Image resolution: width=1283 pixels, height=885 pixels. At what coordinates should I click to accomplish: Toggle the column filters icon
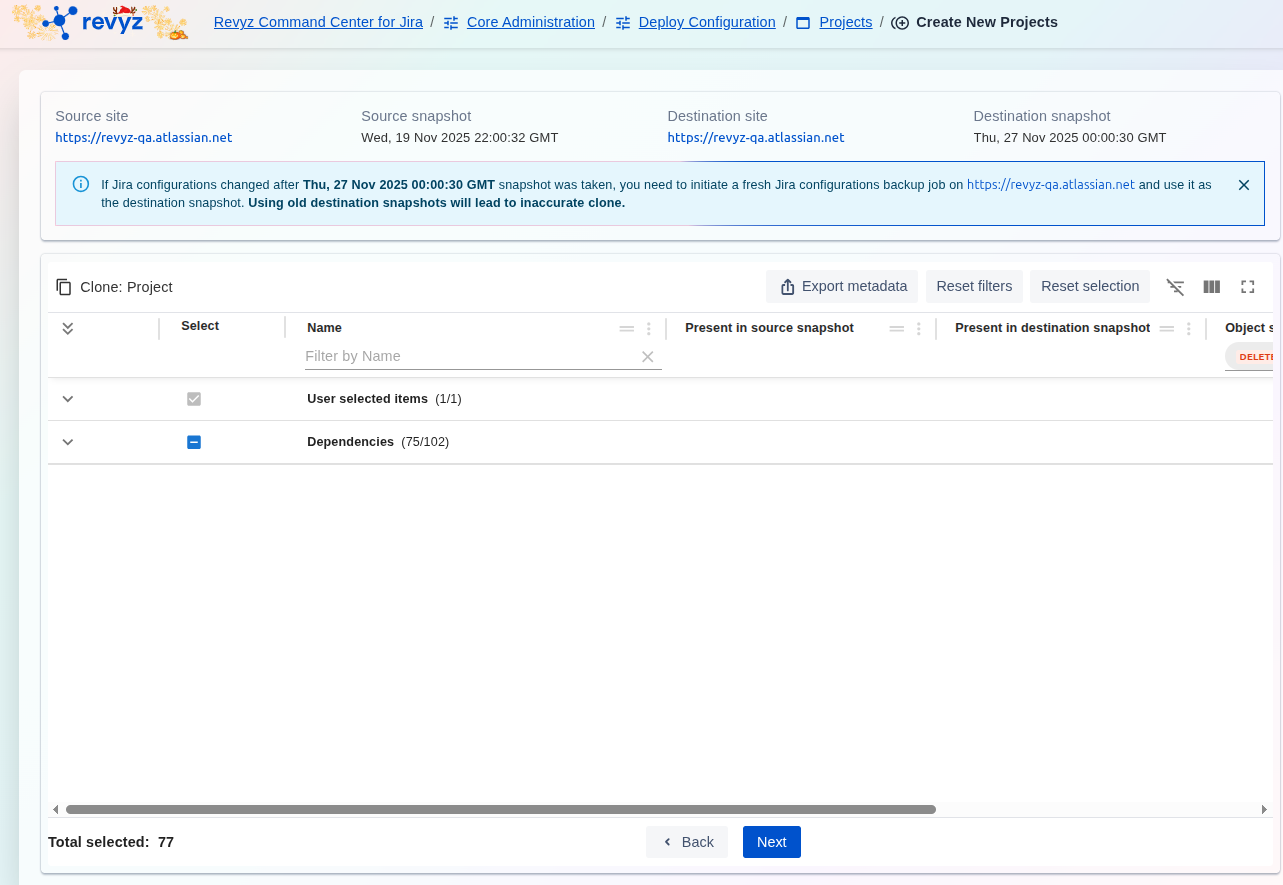pyautogui.click(x=1175, y=287)
